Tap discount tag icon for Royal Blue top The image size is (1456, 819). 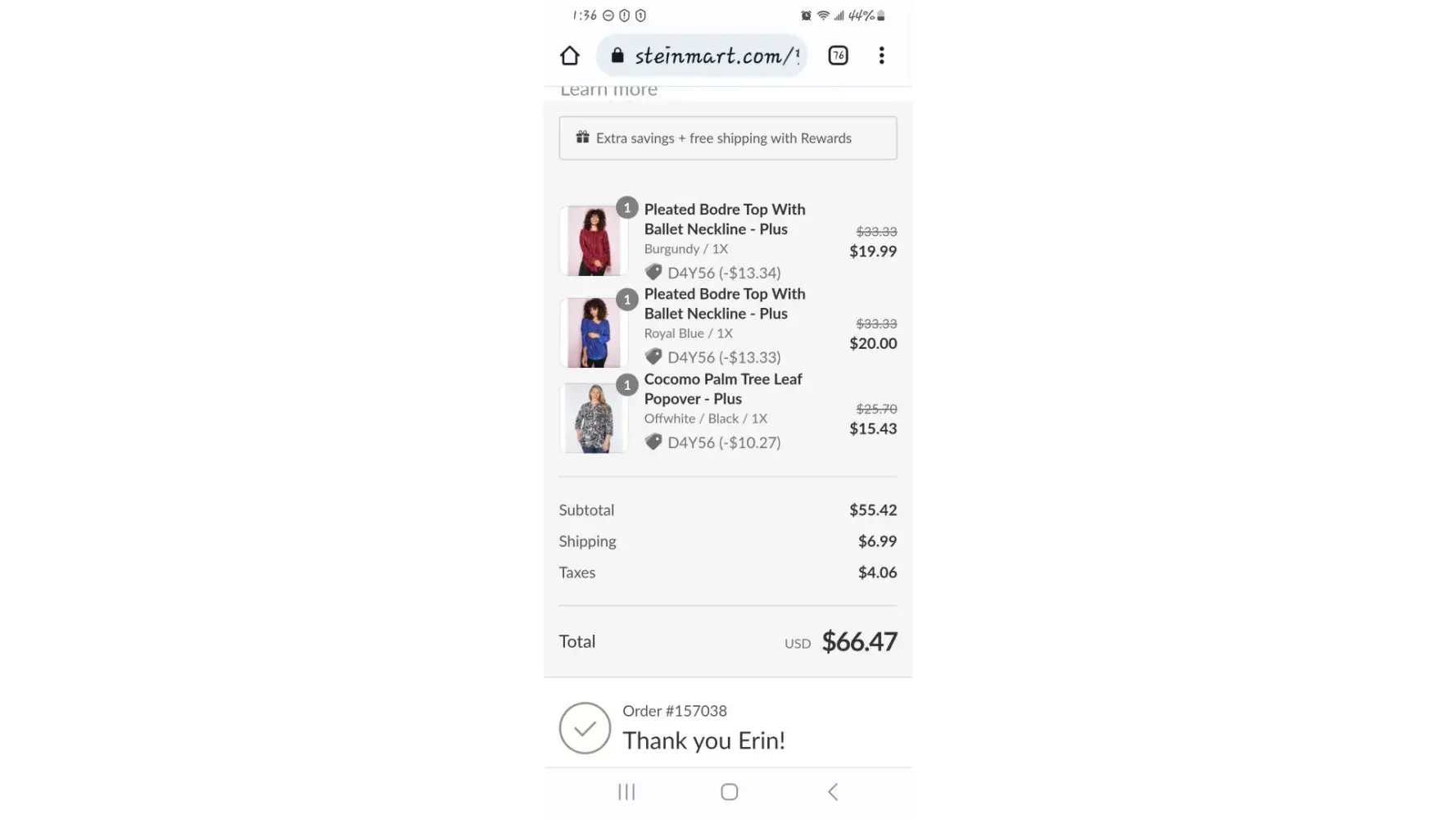(x=653, y=357)
